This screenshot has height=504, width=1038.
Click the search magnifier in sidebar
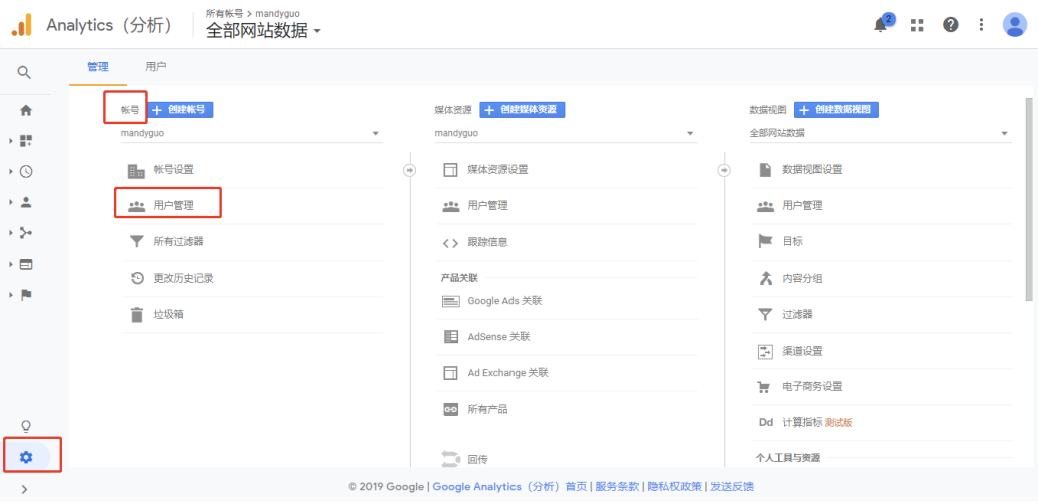pyautogui.click(x=24, y=72)
